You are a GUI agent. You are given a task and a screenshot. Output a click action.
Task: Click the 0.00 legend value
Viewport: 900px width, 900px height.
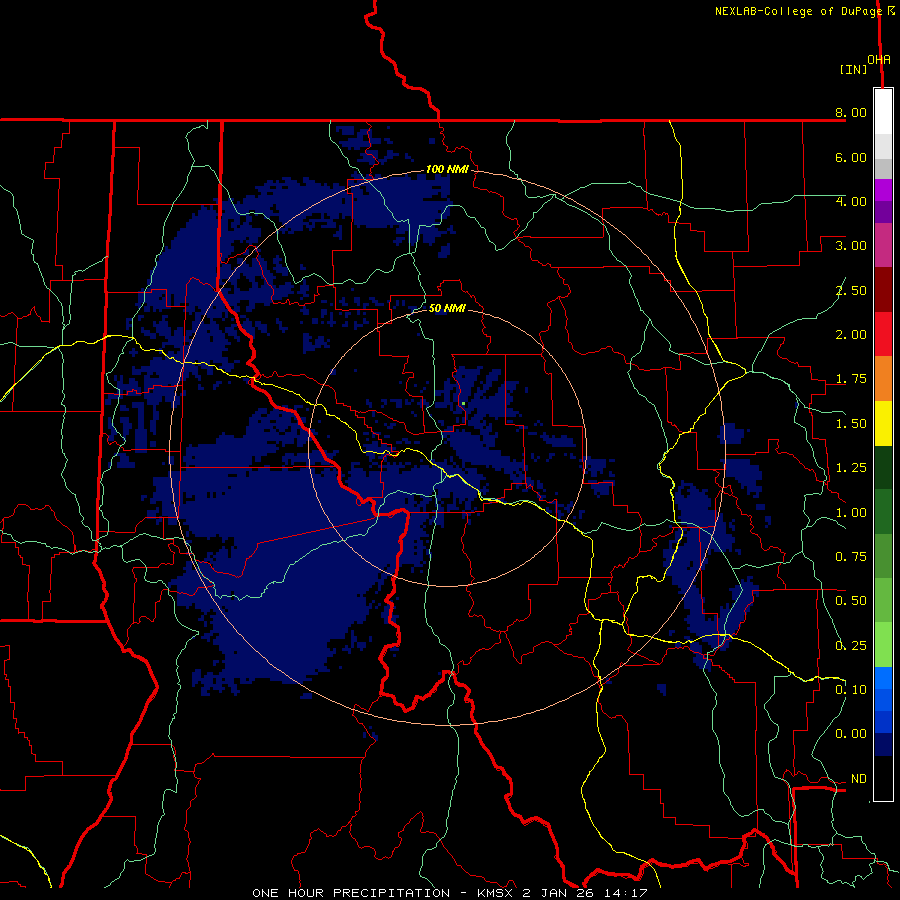(x=851, y=734)
